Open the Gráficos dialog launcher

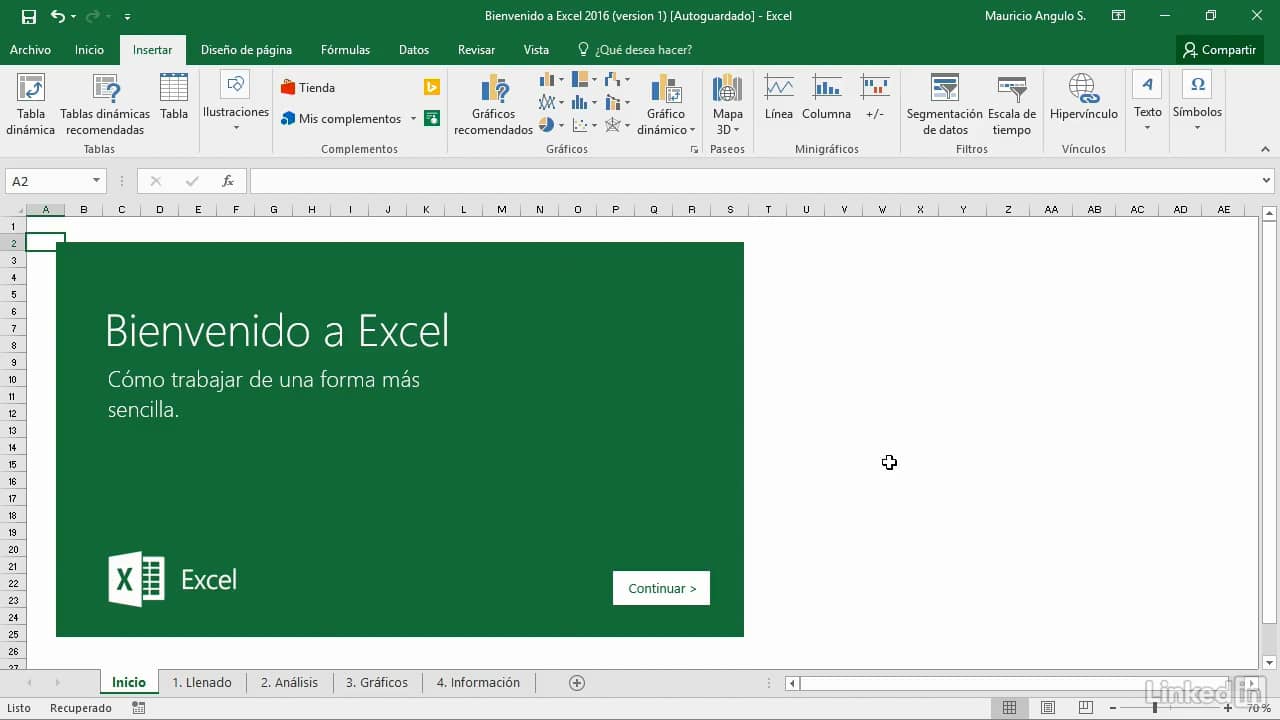tap(694, 149)
